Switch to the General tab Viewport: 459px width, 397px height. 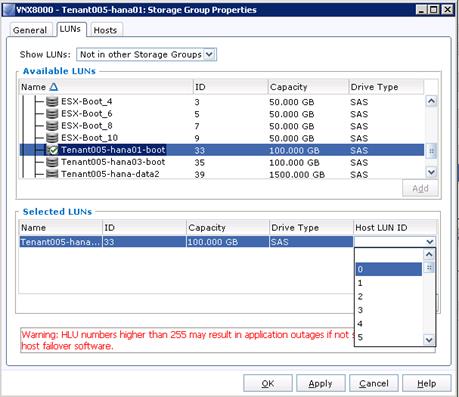click(30, 30)
